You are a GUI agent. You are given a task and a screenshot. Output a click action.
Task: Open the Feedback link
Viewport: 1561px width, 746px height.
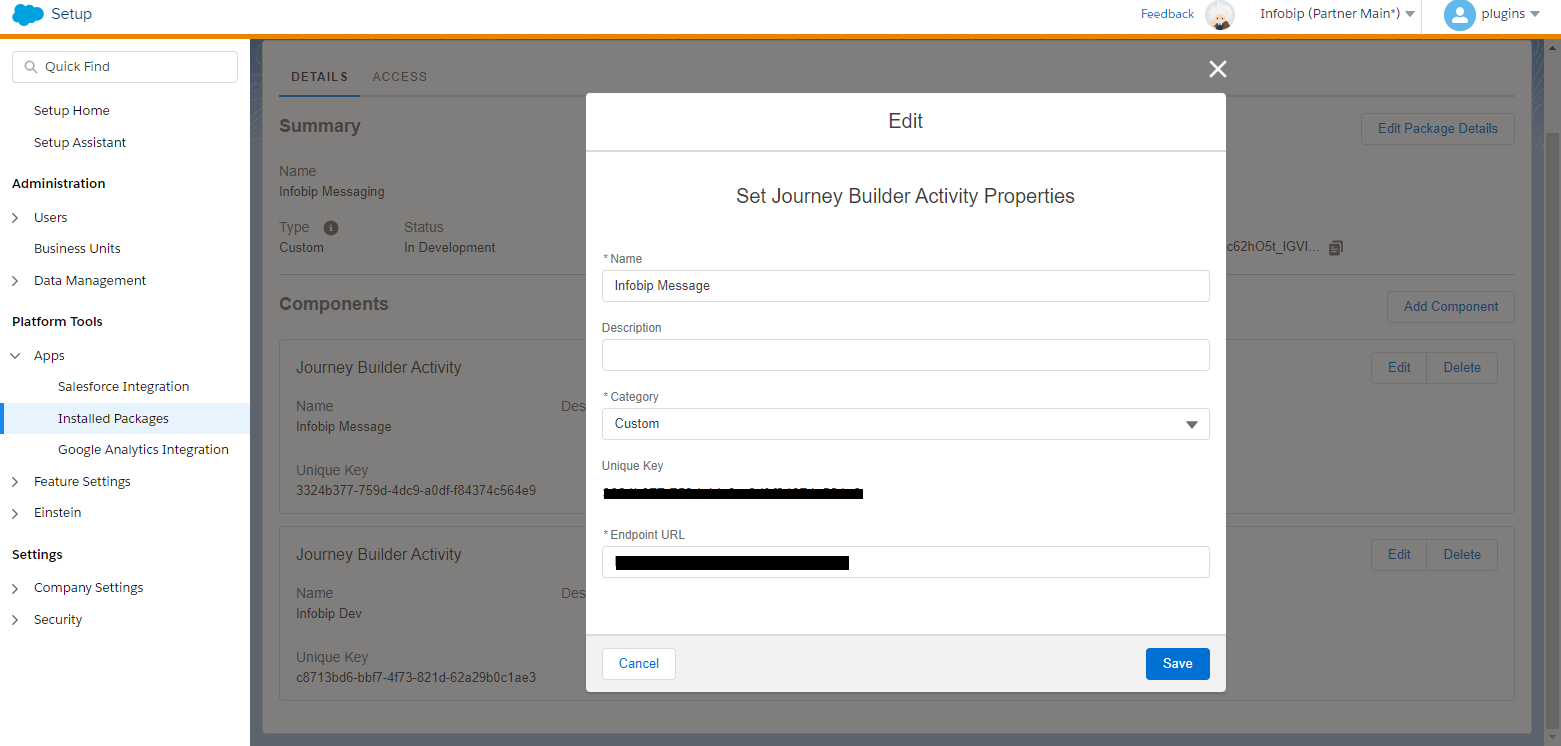pos(1167,14)
